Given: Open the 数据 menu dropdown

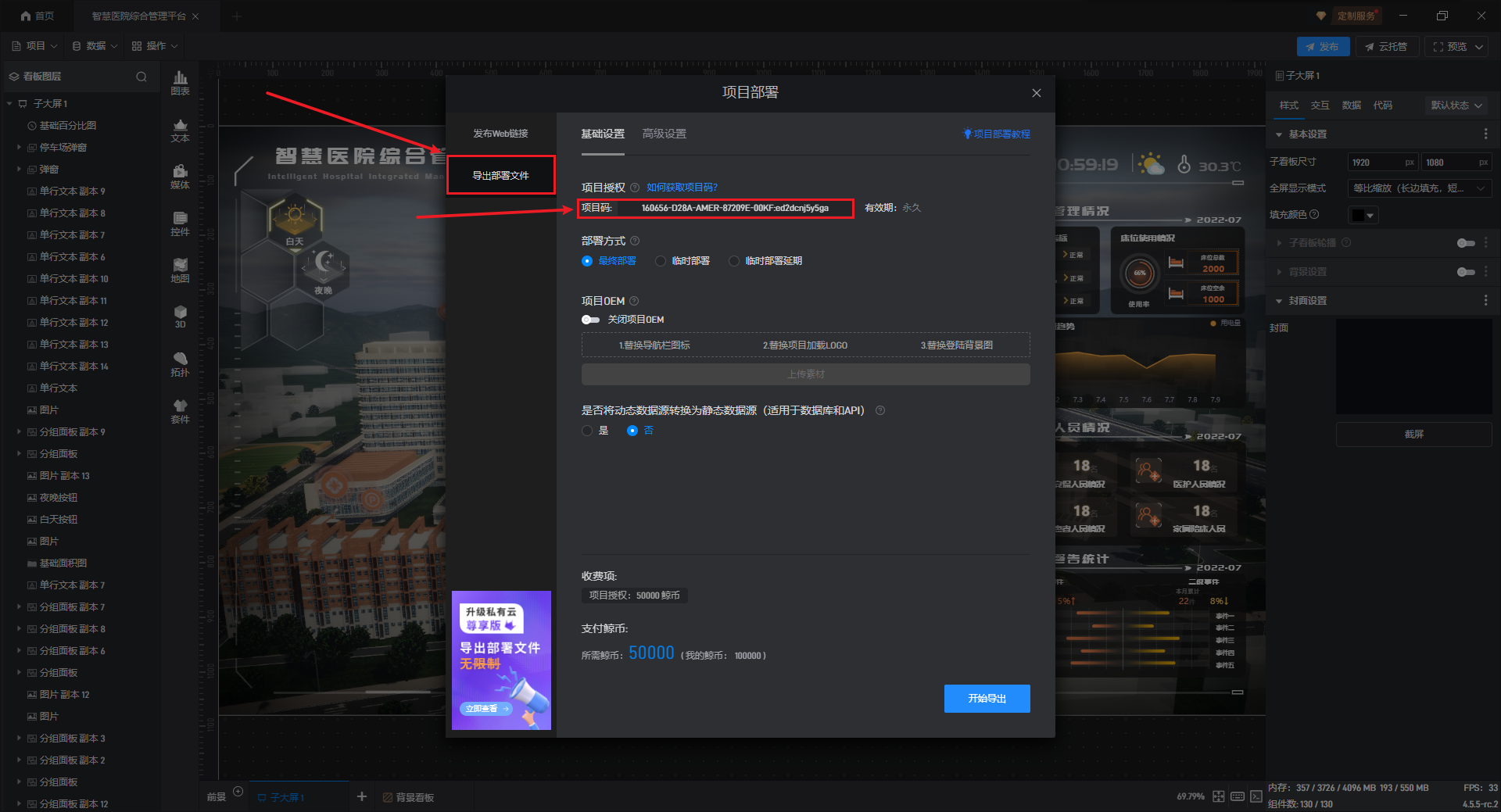Looking at the screenshot, I should (95, 46).
